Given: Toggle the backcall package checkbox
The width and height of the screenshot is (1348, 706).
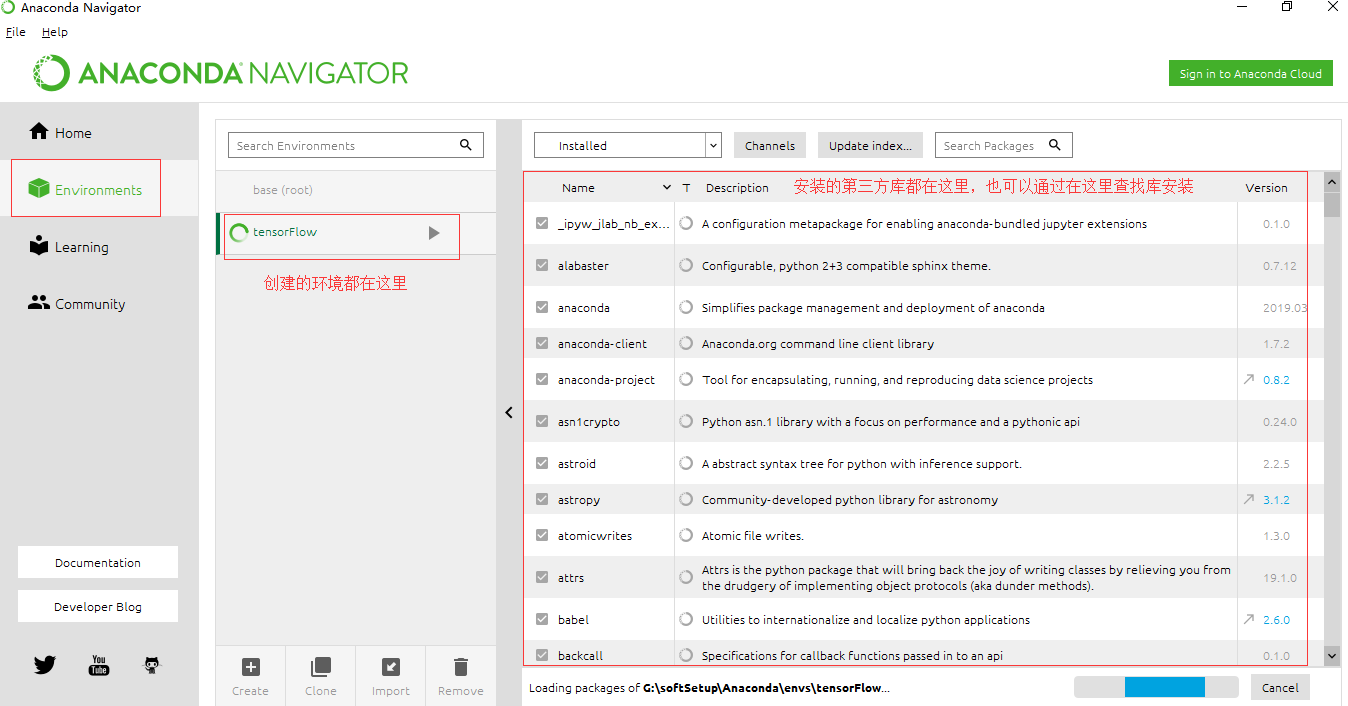Looking at the screenshot, I should [x=542, y=656].
